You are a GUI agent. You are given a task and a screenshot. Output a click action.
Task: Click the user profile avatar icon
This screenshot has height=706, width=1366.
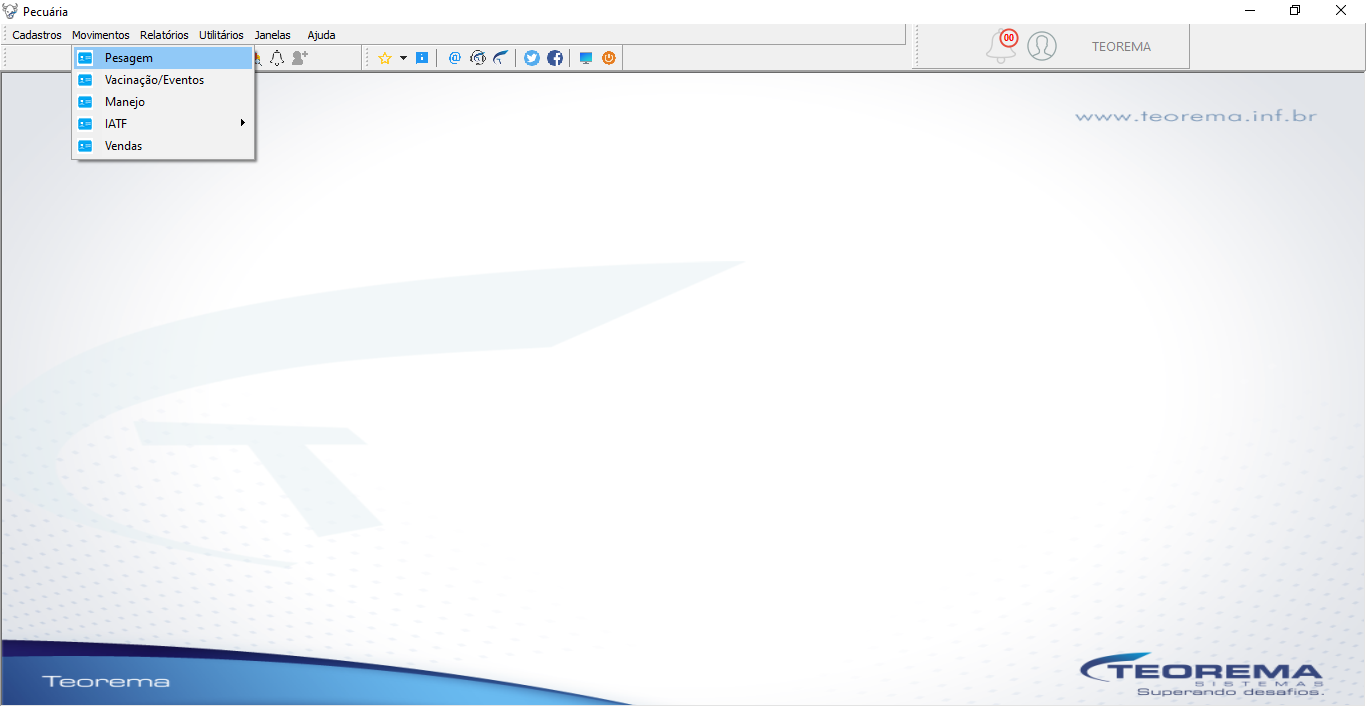point(1042,46)
